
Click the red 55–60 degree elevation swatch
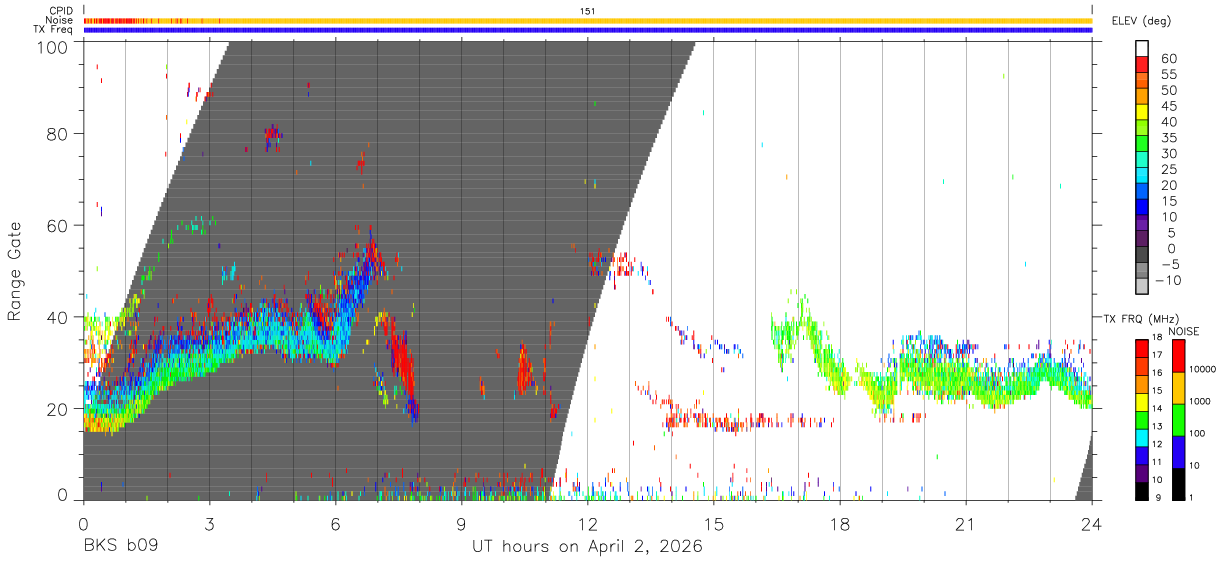click(1142, 66)
